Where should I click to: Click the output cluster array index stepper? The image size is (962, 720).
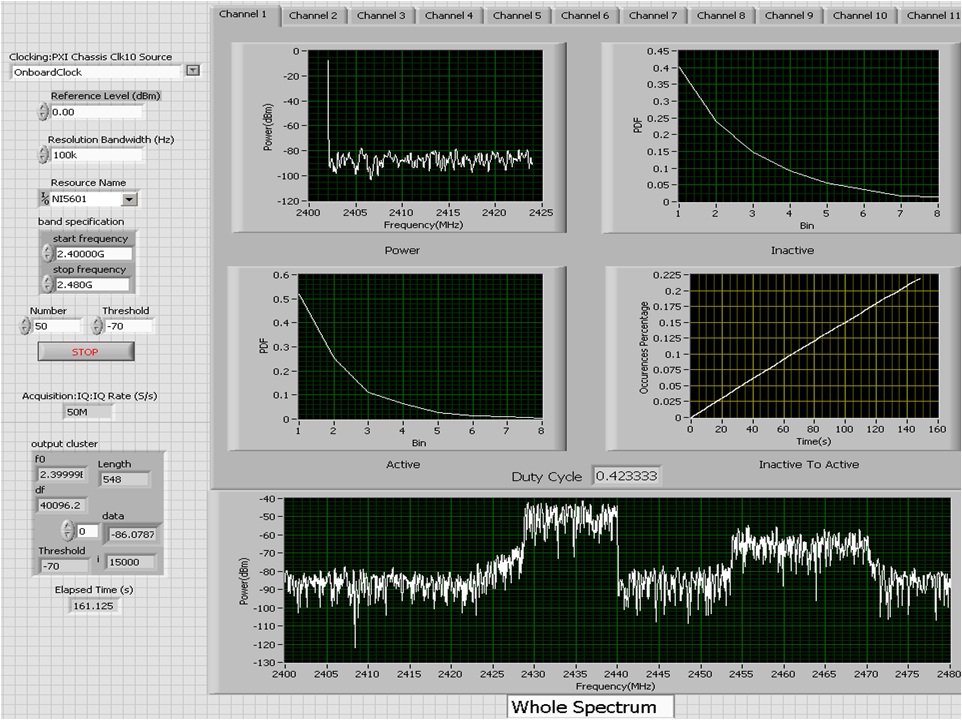coord(68,530)
